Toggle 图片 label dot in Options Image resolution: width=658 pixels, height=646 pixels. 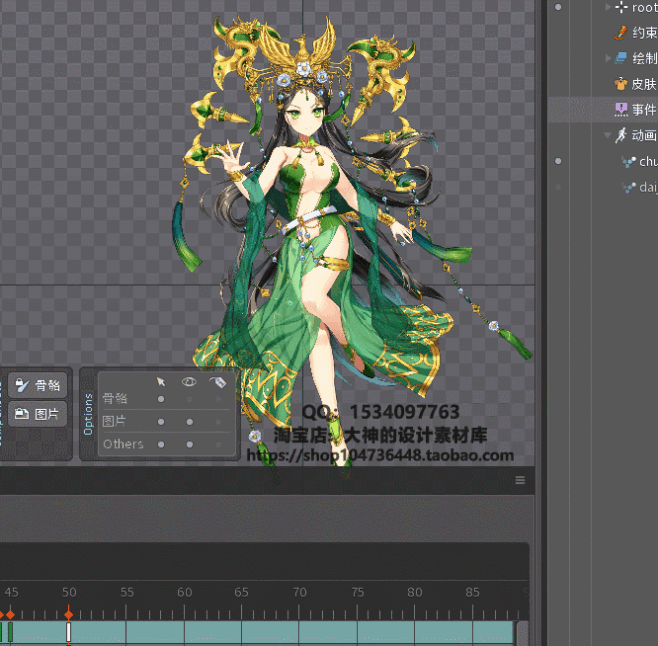click(218, 421)
